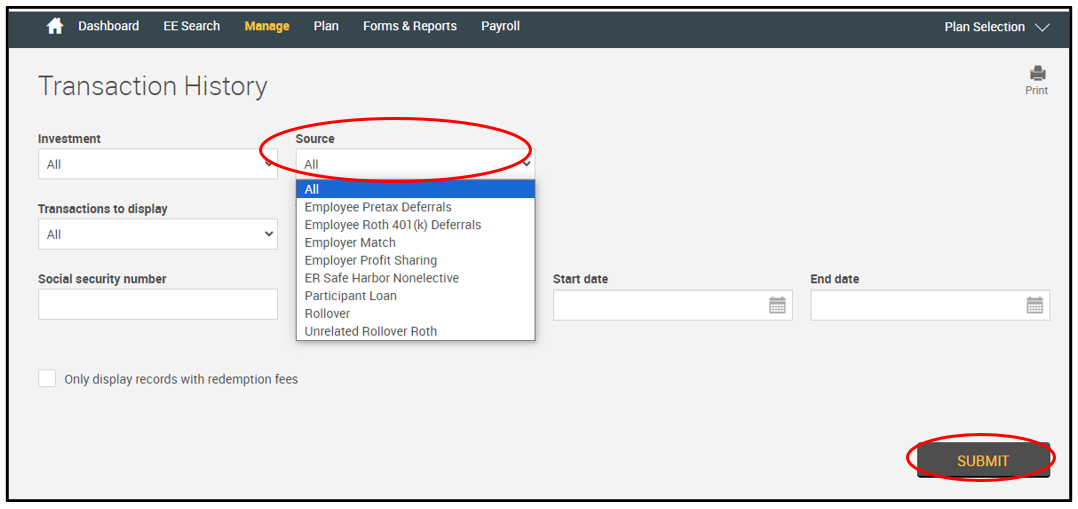The width and height of the screenshot is (1078, 509).
Task: Choose Employer Match from the source list
Action: (x=350, y=243)
